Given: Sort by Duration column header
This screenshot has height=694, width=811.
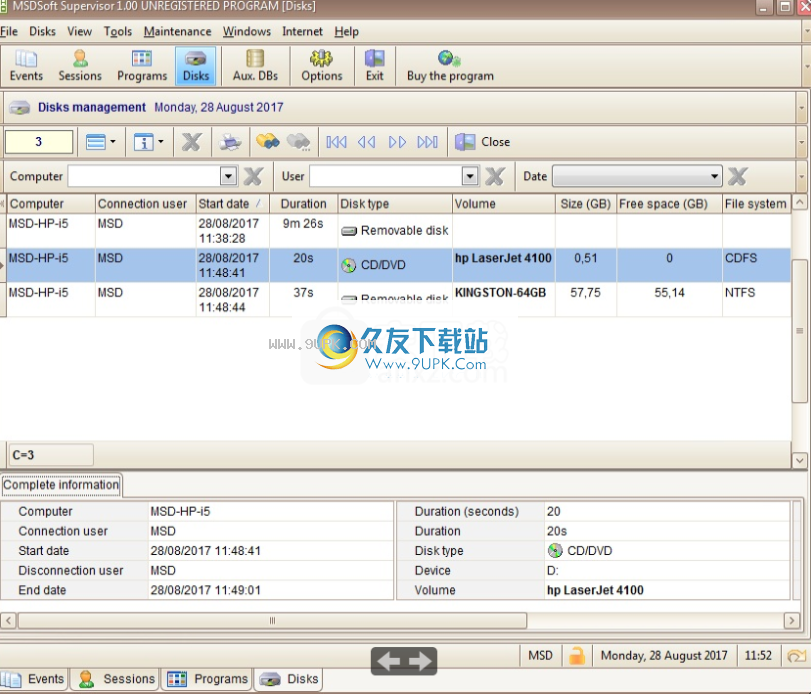Looking at the screenshot, I should tap(304, 204).
